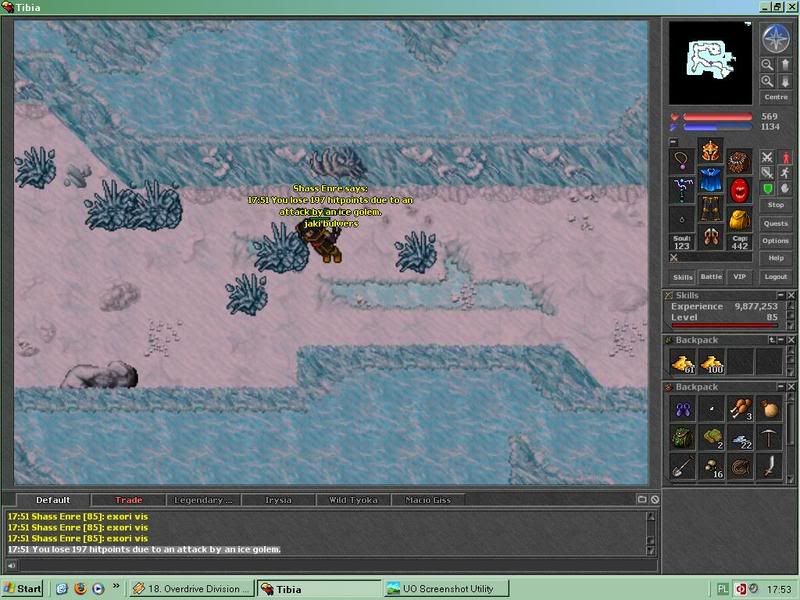The image size is (800, 600).
Task: Close the Backpack containing gold coins
Action: click(791, 340)
